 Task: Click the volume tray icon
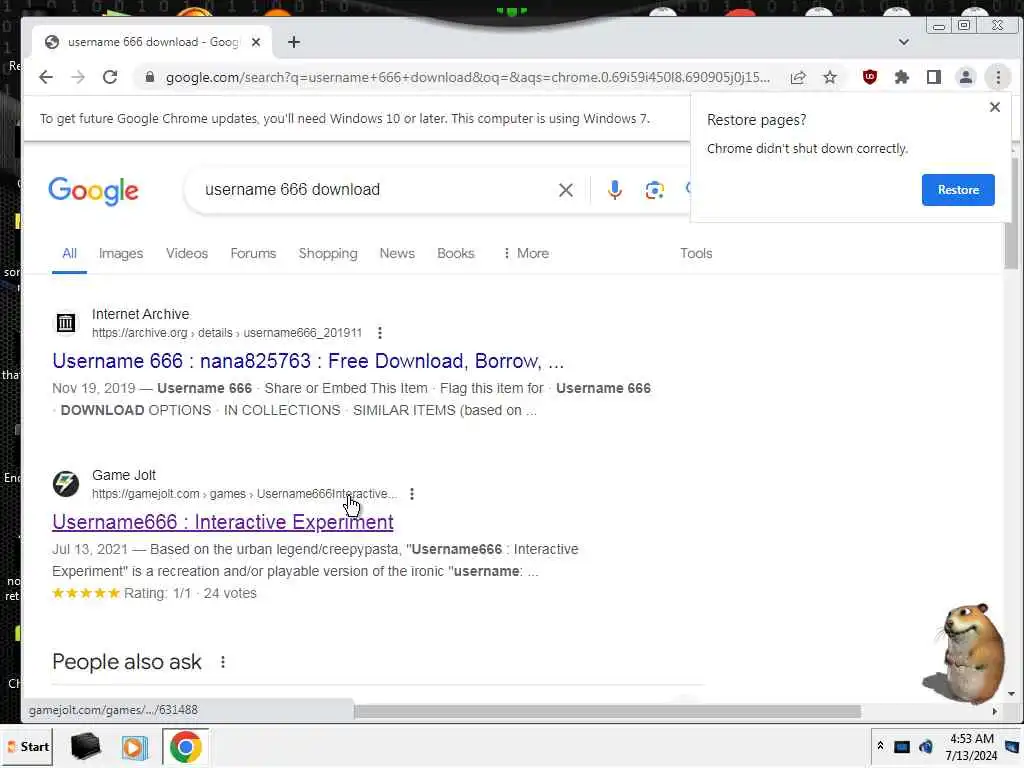tap(926, 747)
